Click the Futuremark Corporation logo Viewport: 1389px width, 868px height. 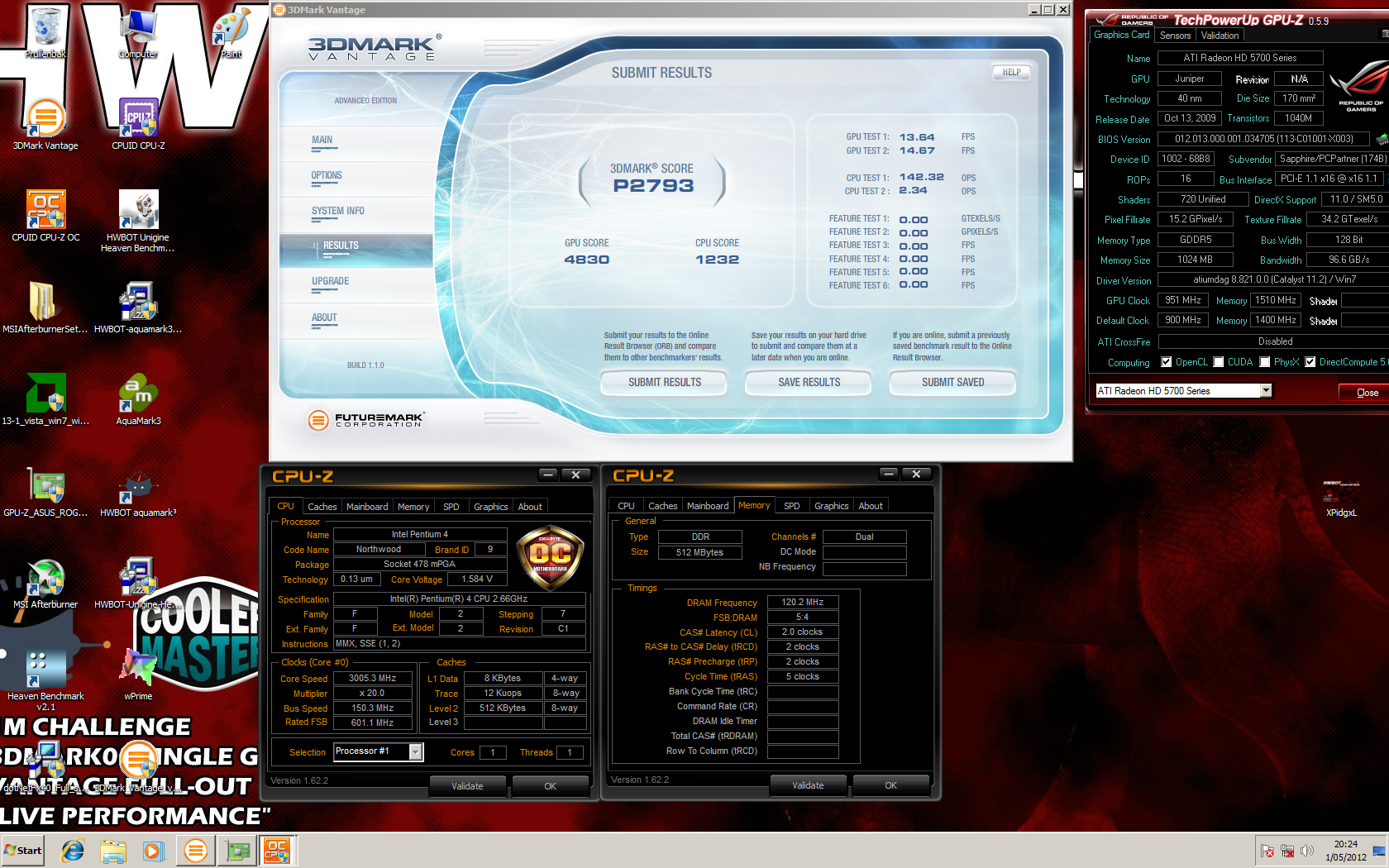[366, 420]
